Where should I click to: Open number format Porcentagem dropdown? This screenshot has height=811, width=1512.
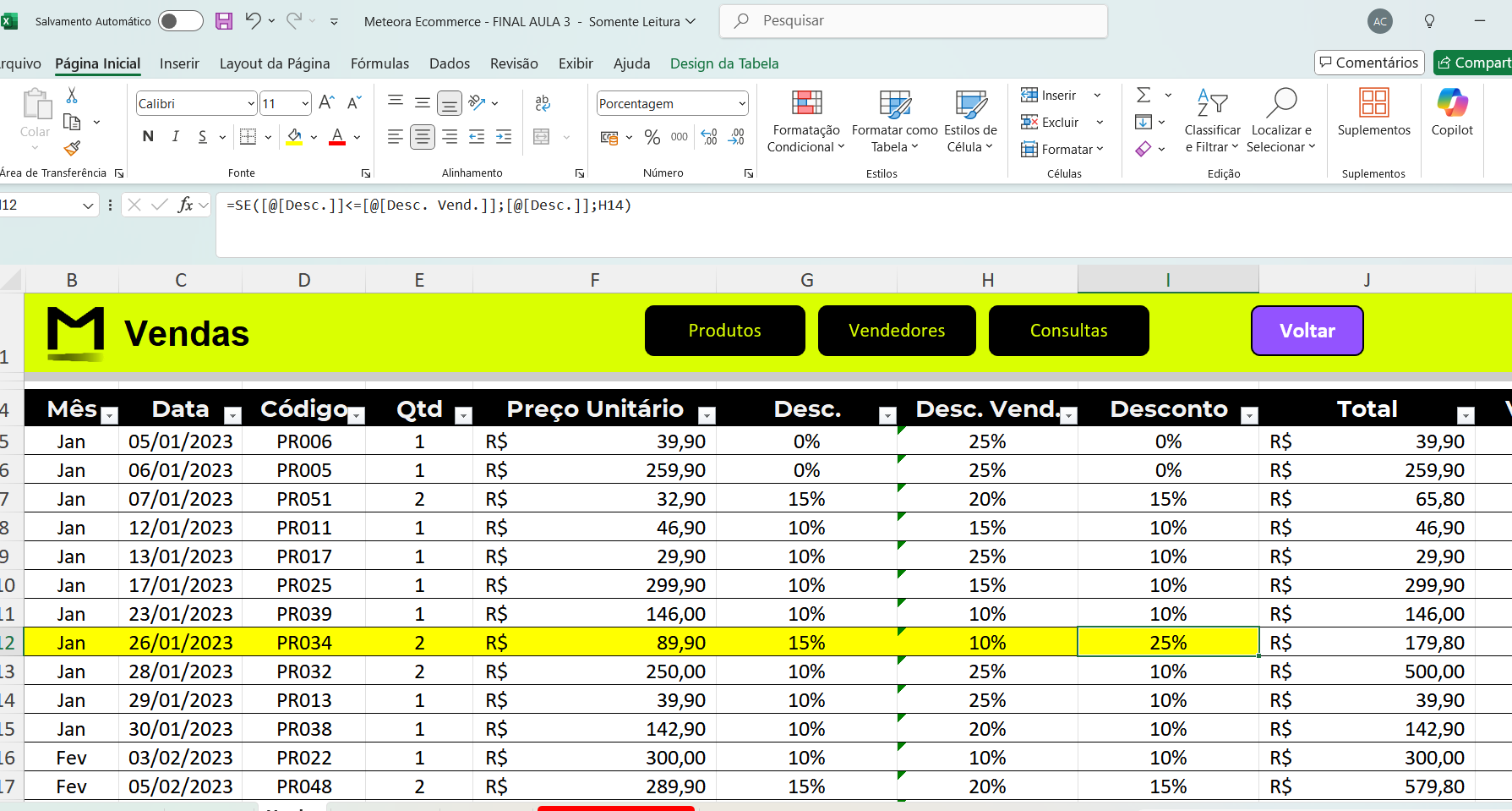[x=742, y=104]
